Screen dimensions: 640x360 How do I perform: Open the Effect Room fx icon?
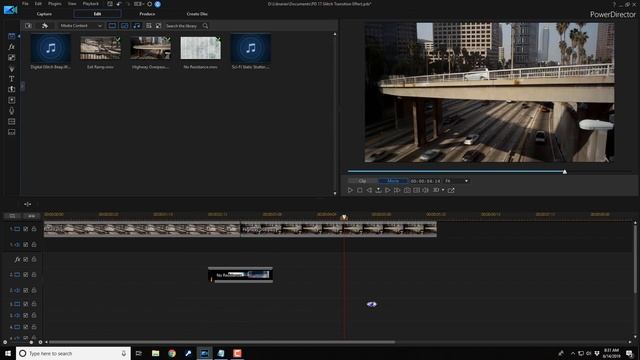[11, 47]
